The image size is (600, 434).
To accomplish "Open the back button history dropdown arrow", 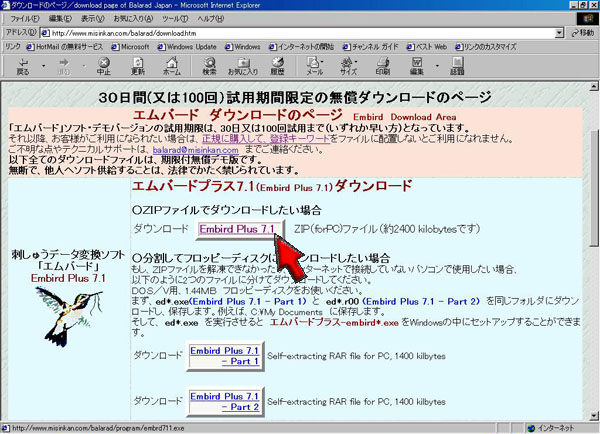I will (x=43, y=66).
